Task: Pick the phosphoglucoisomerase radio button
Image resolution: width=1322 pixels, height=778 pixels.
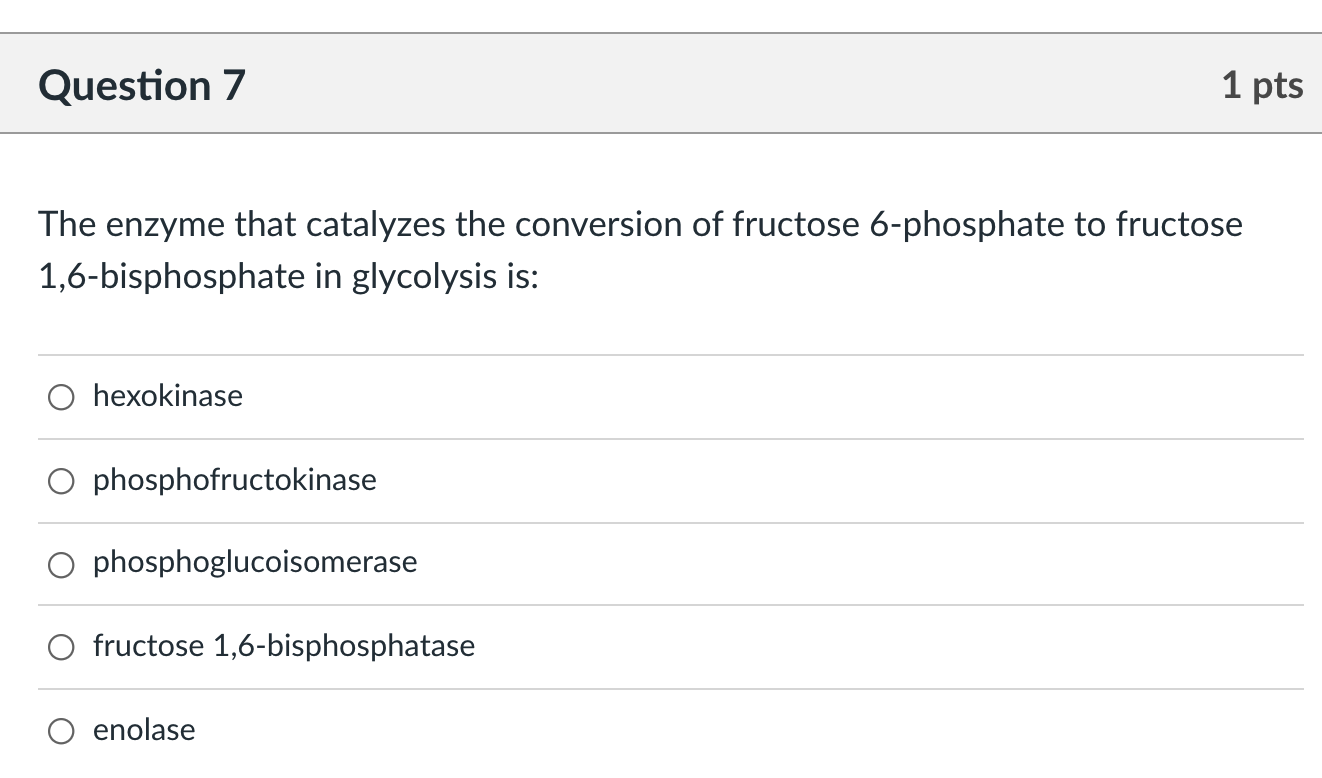Action: point(61,565)
